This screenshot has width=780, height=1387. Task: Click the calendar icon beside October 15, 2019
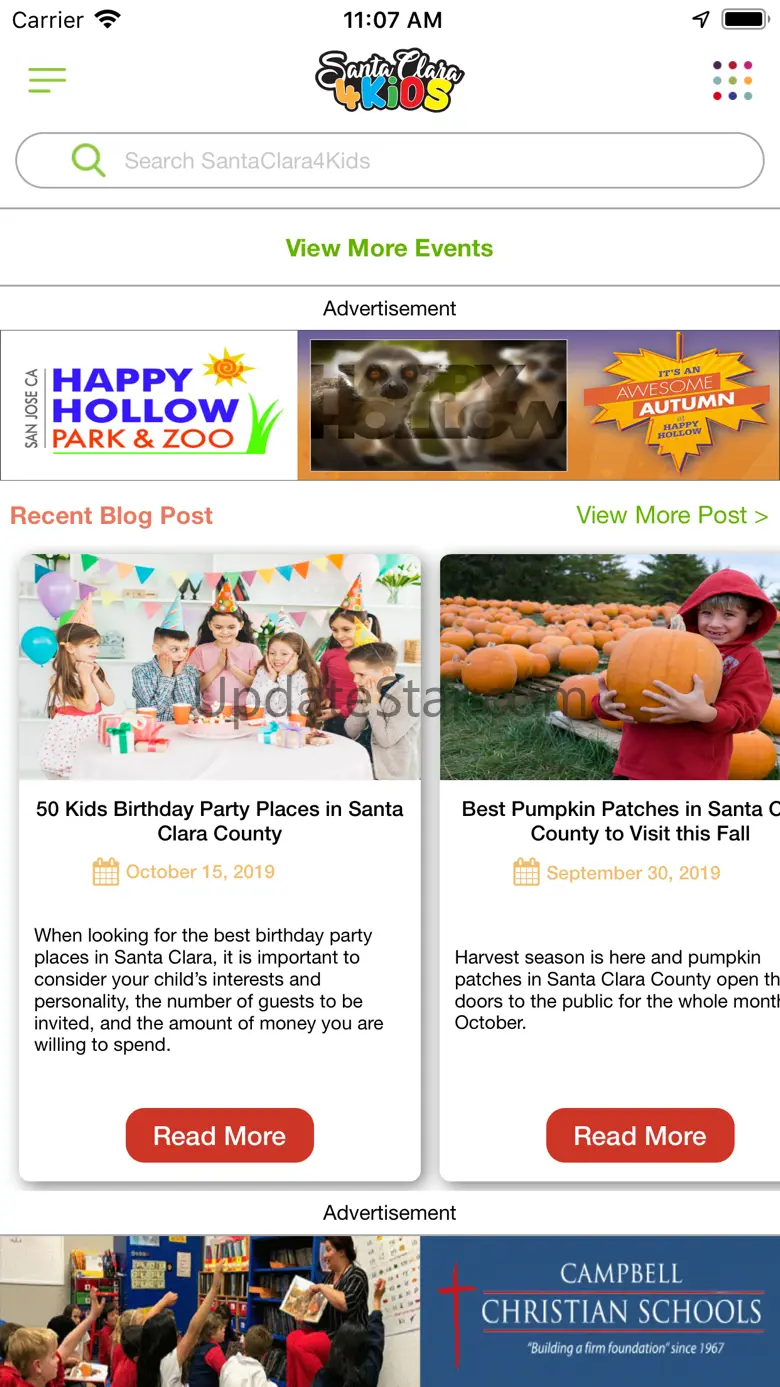[105, 872]
